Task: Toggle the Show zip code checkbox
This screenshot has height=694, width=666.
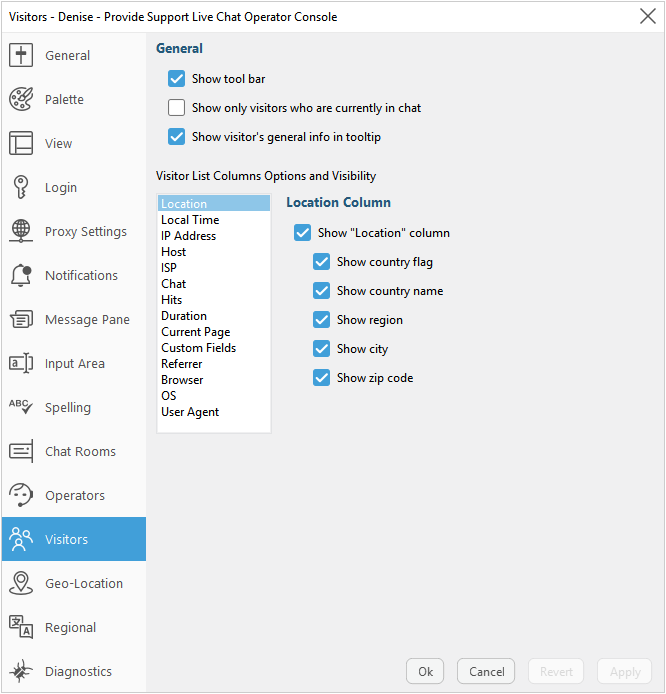Action: tap(321, 378)
